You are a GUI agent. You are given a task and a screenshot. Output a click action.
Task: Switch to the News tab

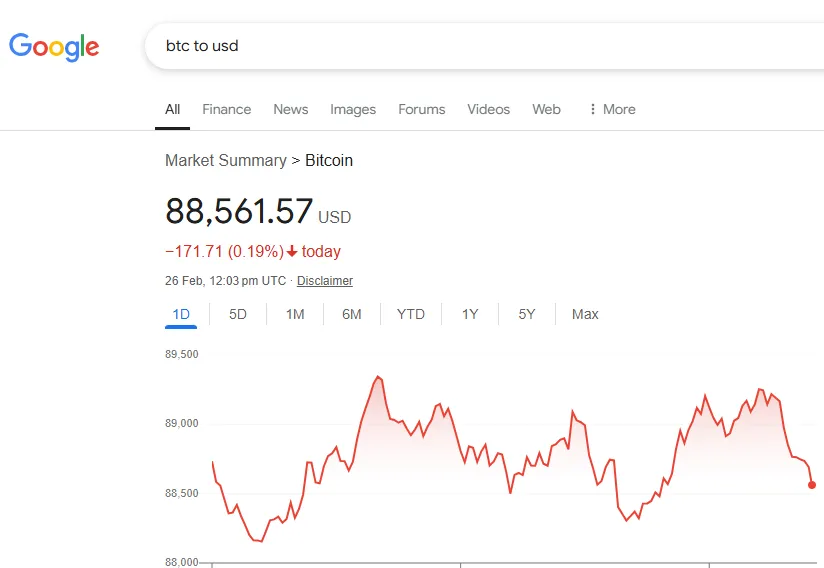(291, 109)
